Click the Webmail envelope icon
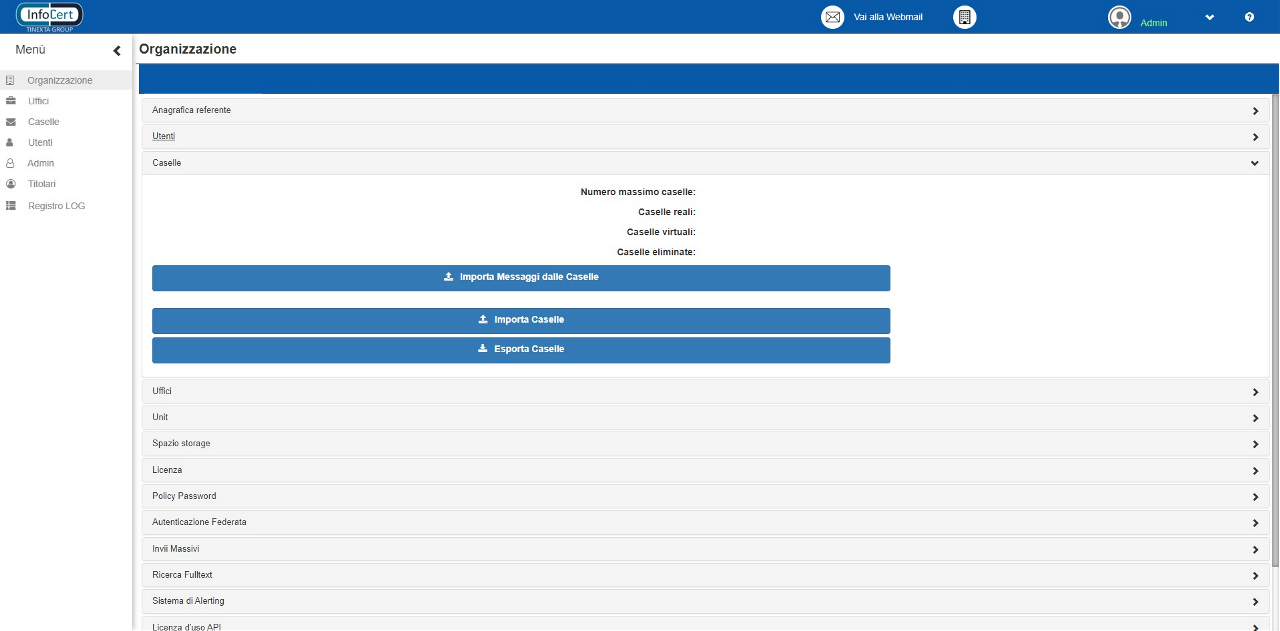 click(x=832, y=17)
